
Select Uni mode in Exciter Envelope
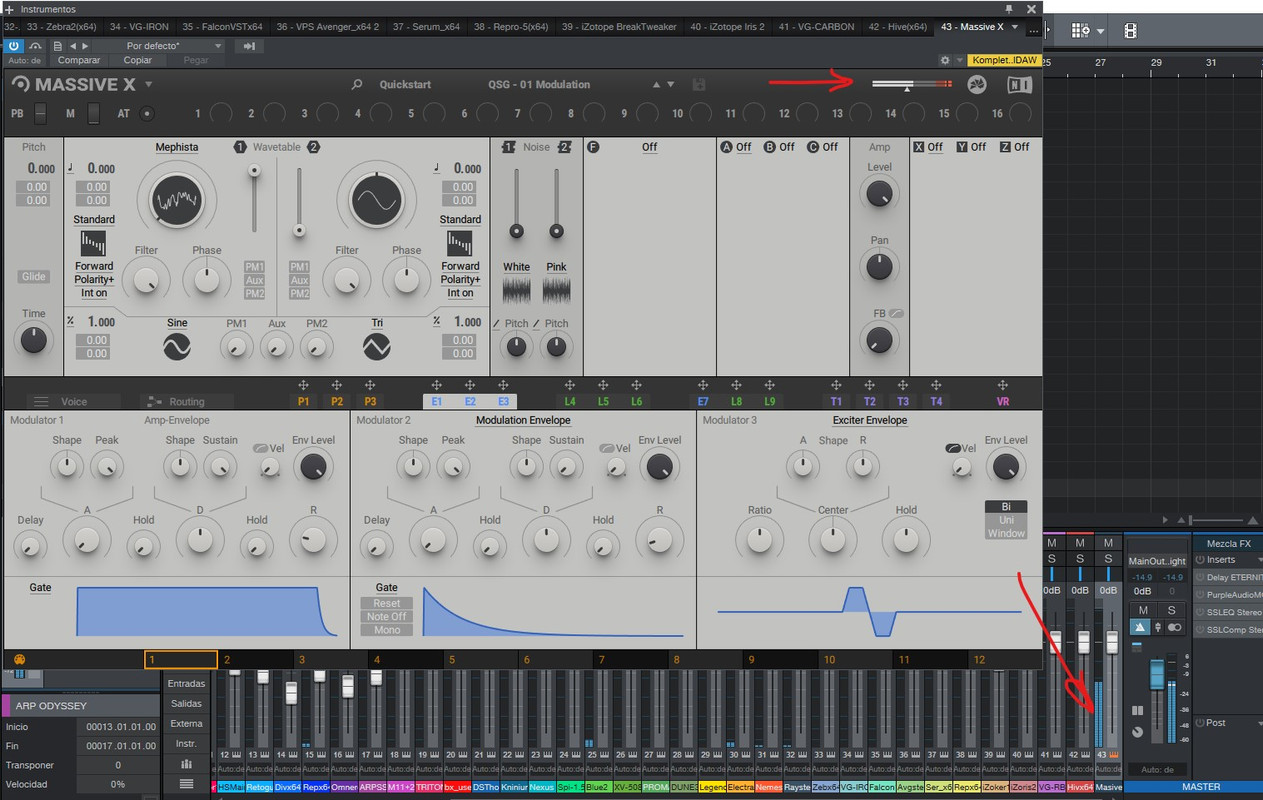coord(1006,520)
